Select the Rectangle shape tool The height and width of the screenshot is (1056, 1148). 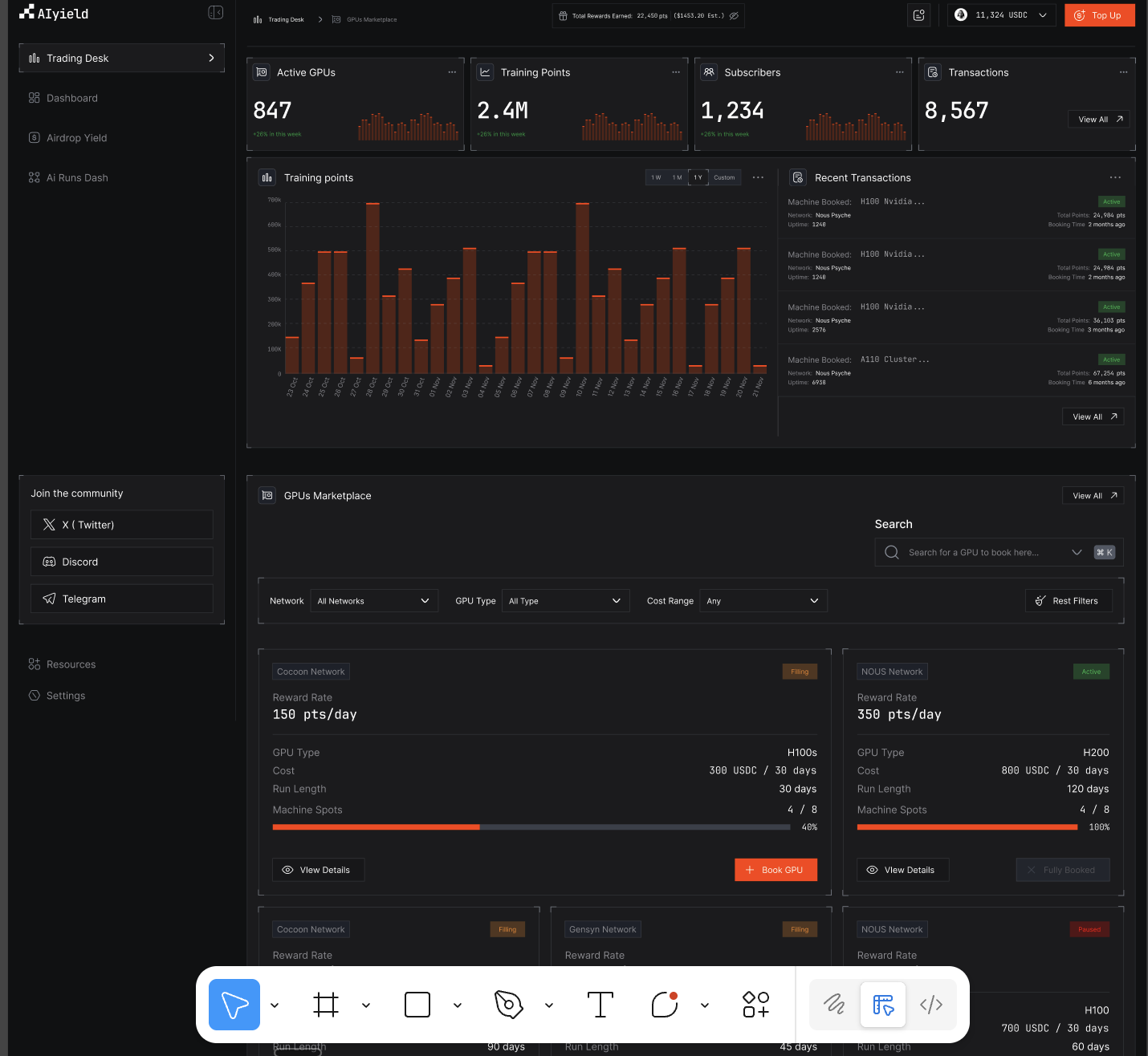click(417, 1005)
